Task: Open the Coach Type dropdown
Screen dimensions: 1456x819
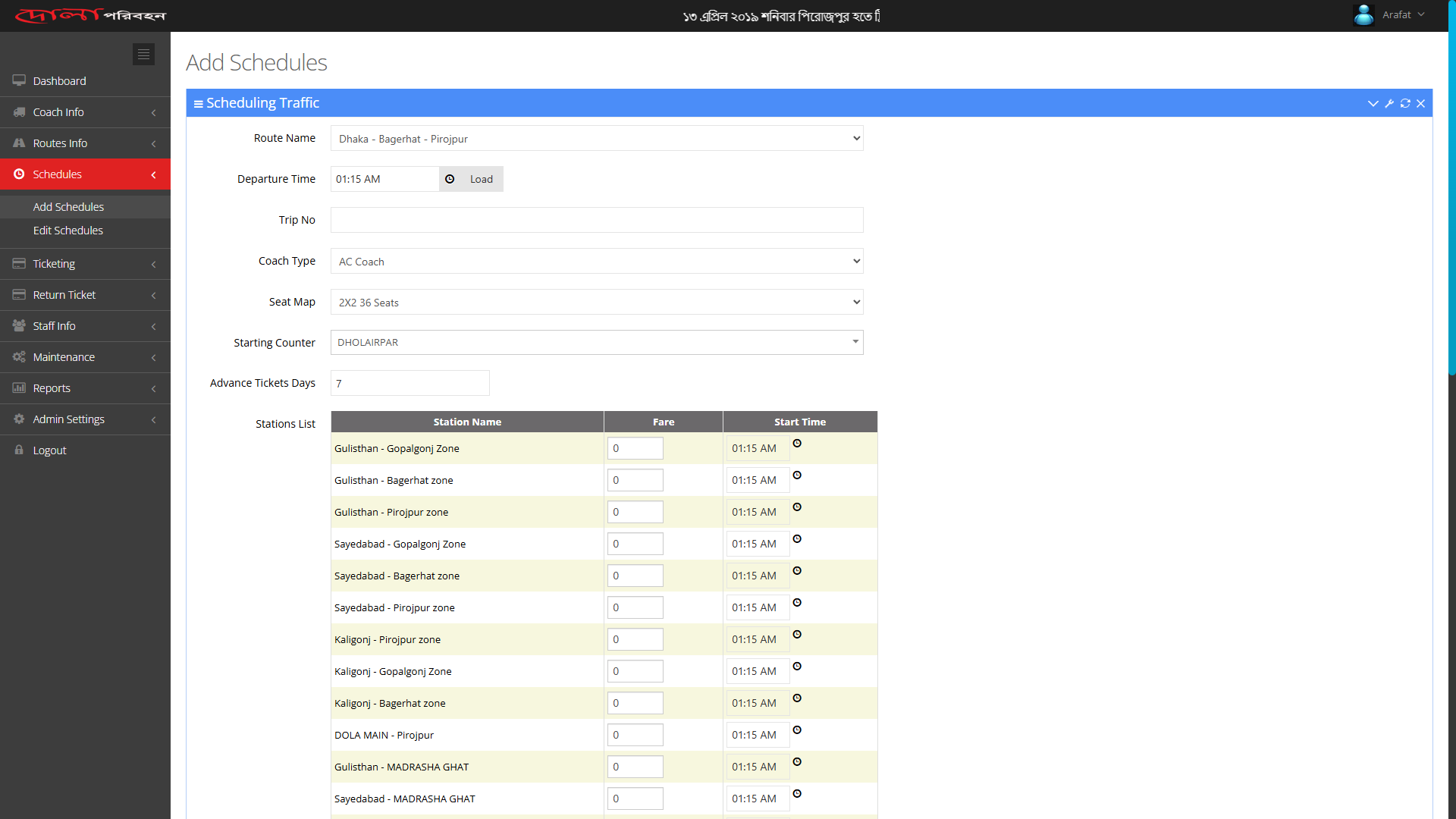Action: click(597, 262)
